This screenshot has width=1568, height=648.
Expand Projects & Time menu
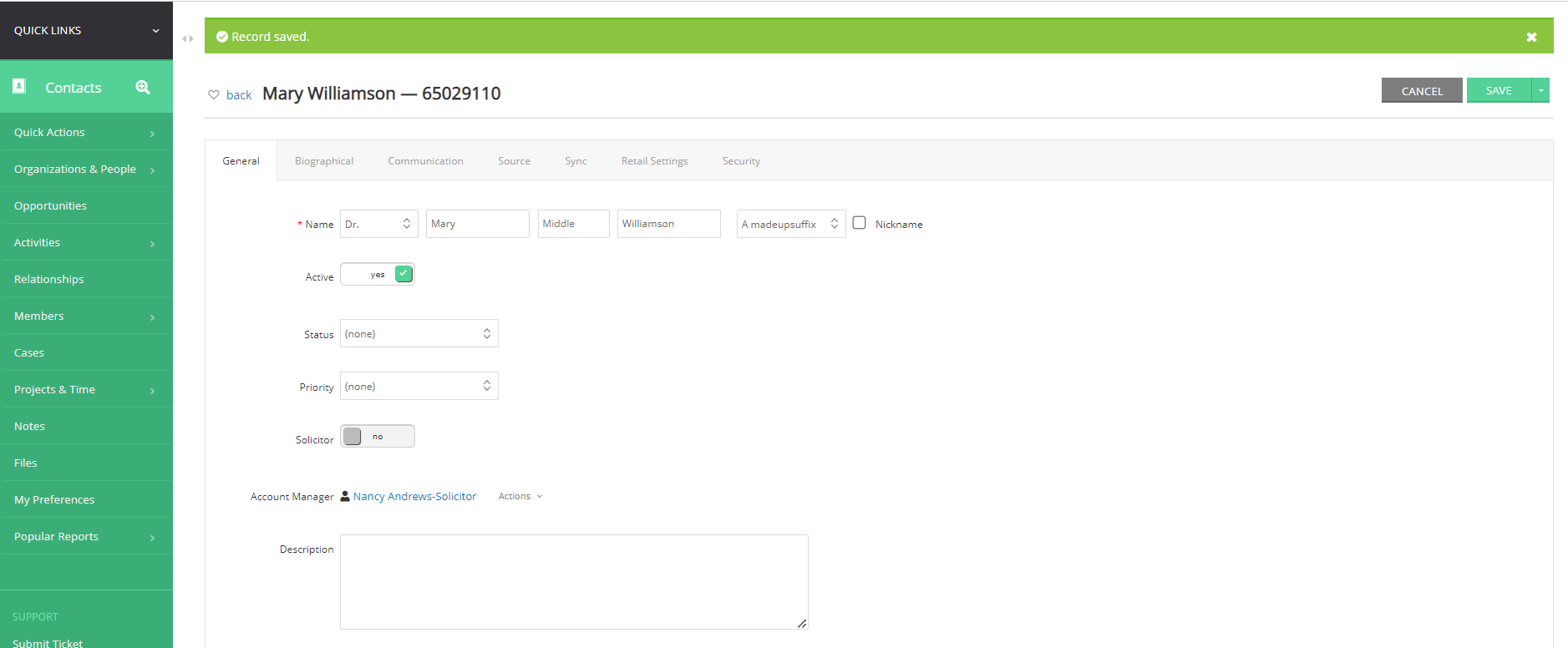pyautogui.click(x=86, y=389)
